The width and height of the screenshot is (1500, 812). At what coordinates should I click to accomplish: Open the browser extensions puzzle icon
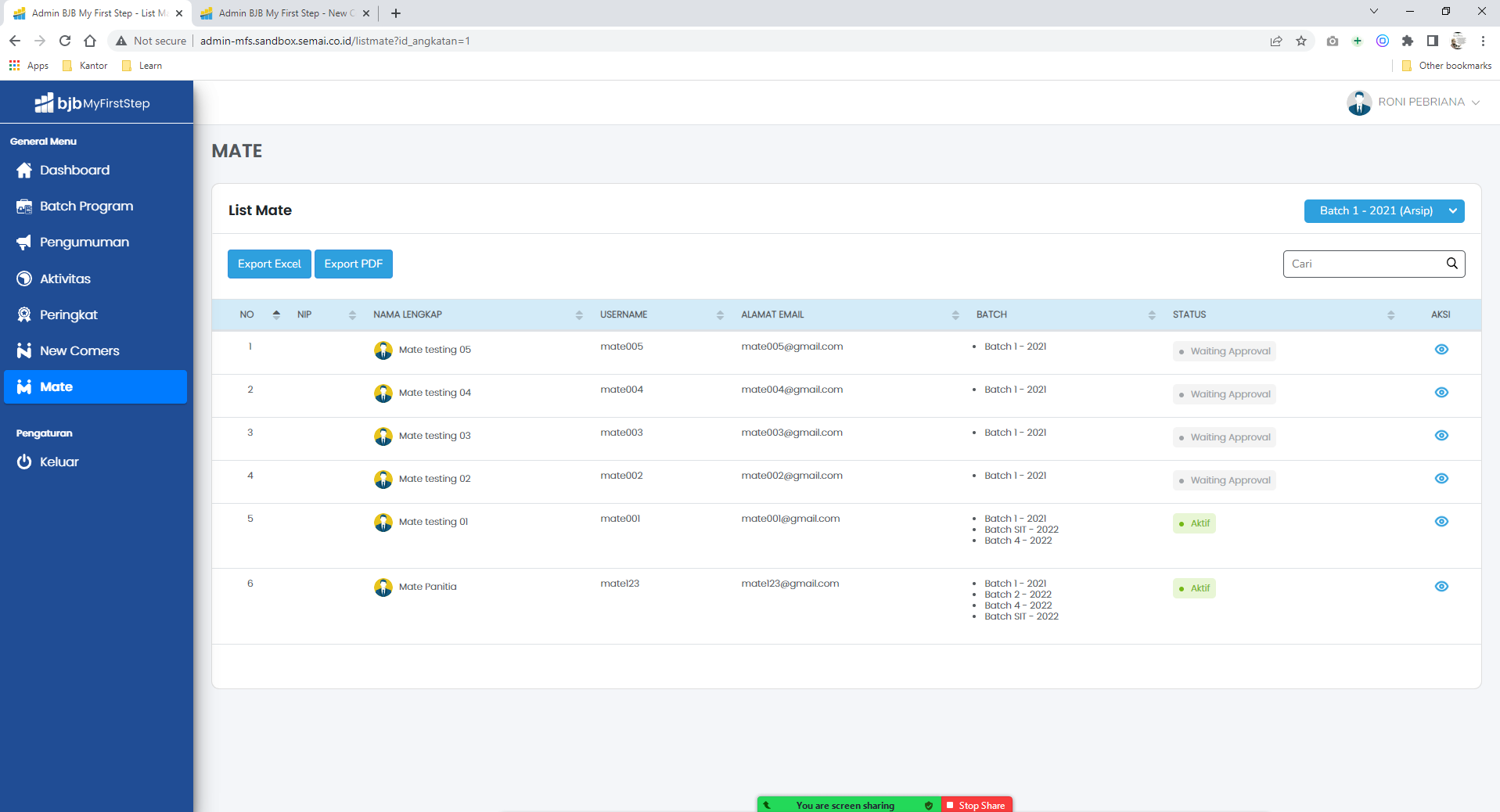click(x=1408, y=41)
